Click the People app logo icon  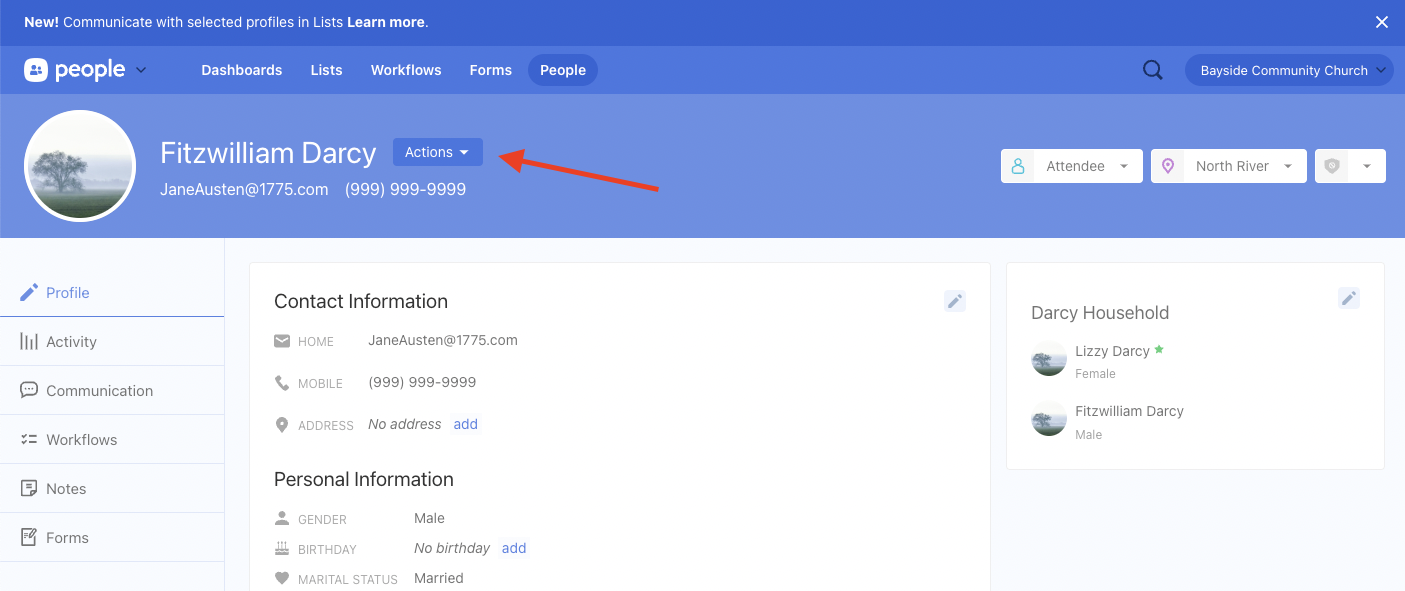coord(36,70)
